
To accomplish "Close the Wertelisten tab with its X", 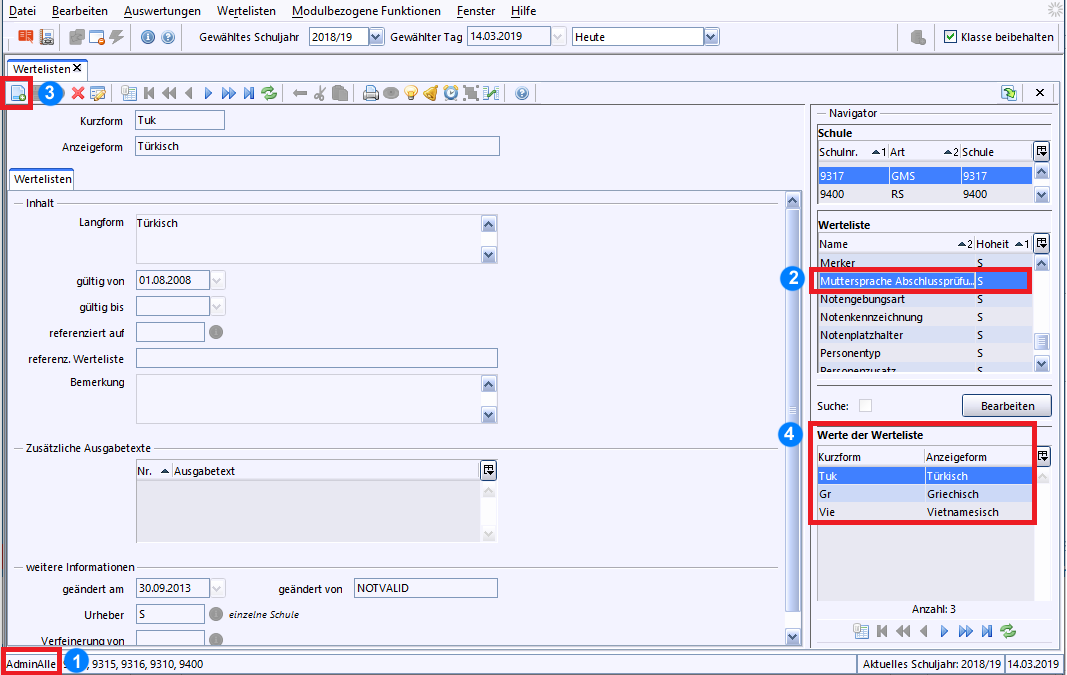I will click(x=78, y=68).
